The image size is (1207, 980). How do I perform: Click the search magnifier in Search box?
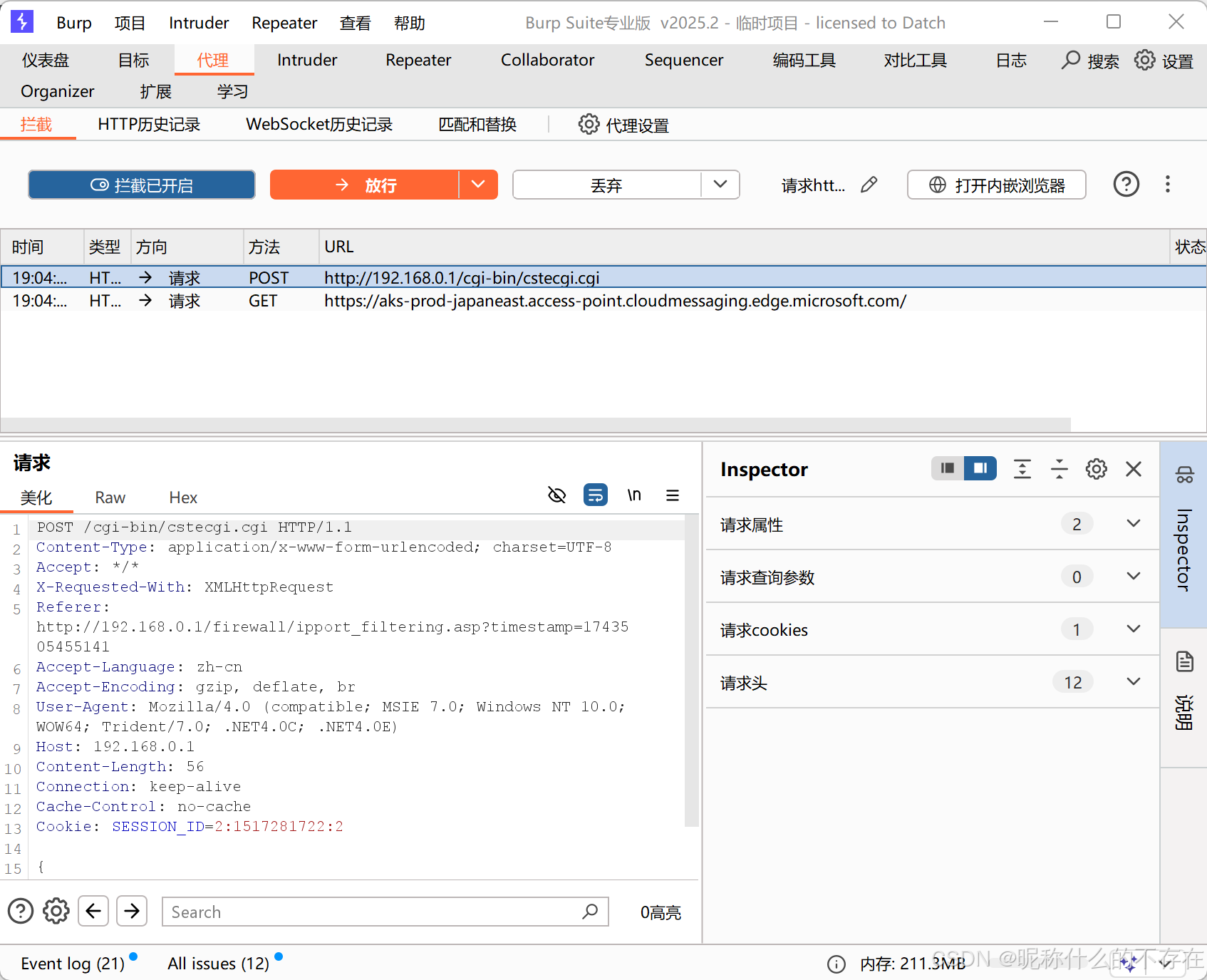click(590, 912)
